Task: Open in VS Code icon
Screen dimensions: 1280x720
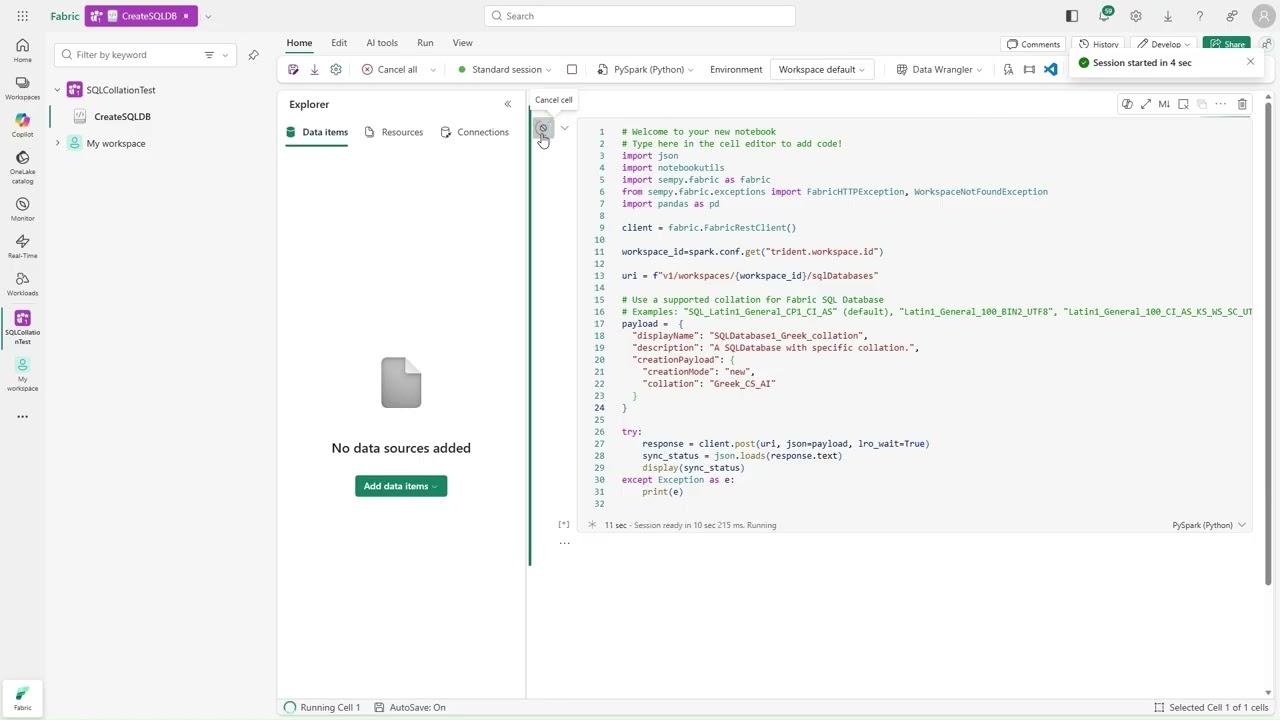Action: pyautogui.click(x=1050, y=69)
